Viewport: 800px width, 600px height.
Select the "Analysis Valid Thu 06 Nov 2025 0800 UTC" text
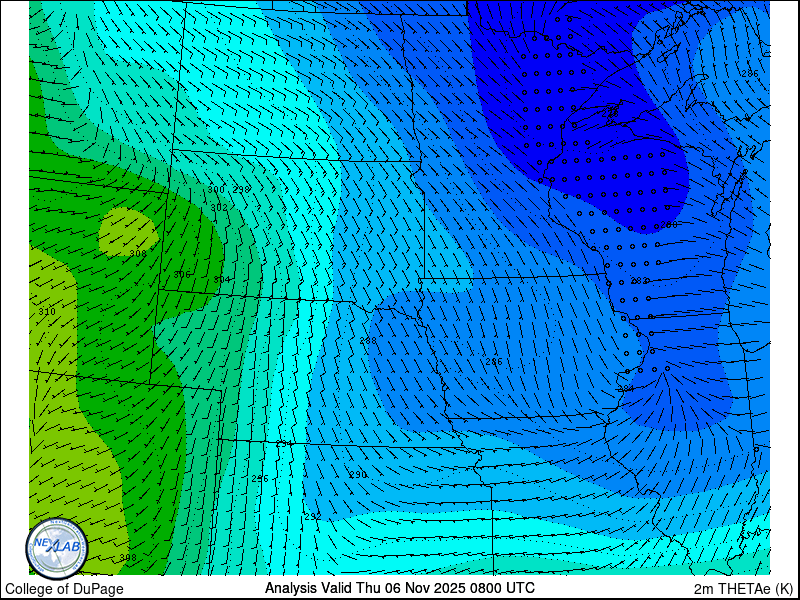coord(399,588)
